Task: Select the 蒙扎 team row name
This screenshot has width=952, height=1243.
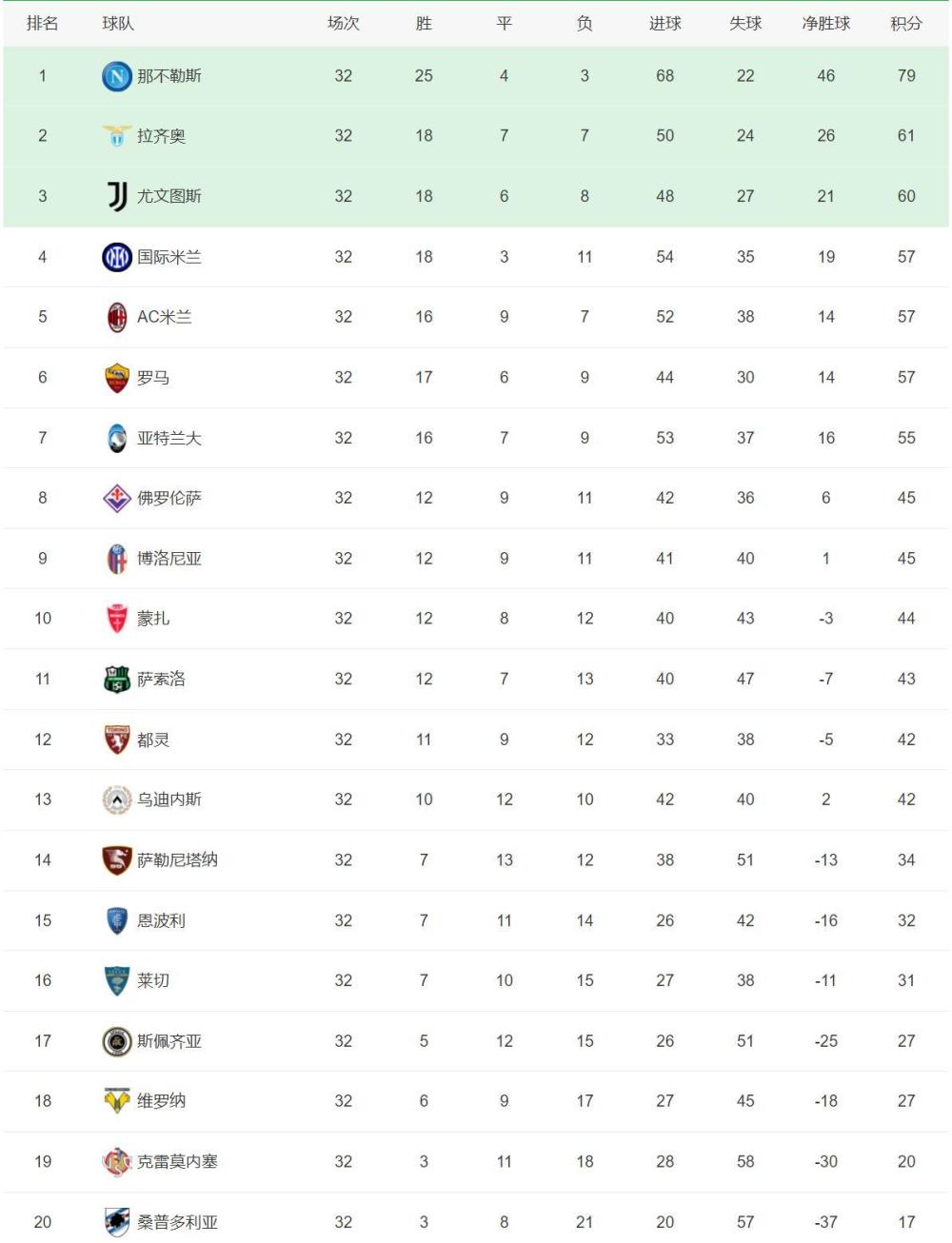Action: tap(153, 619)
